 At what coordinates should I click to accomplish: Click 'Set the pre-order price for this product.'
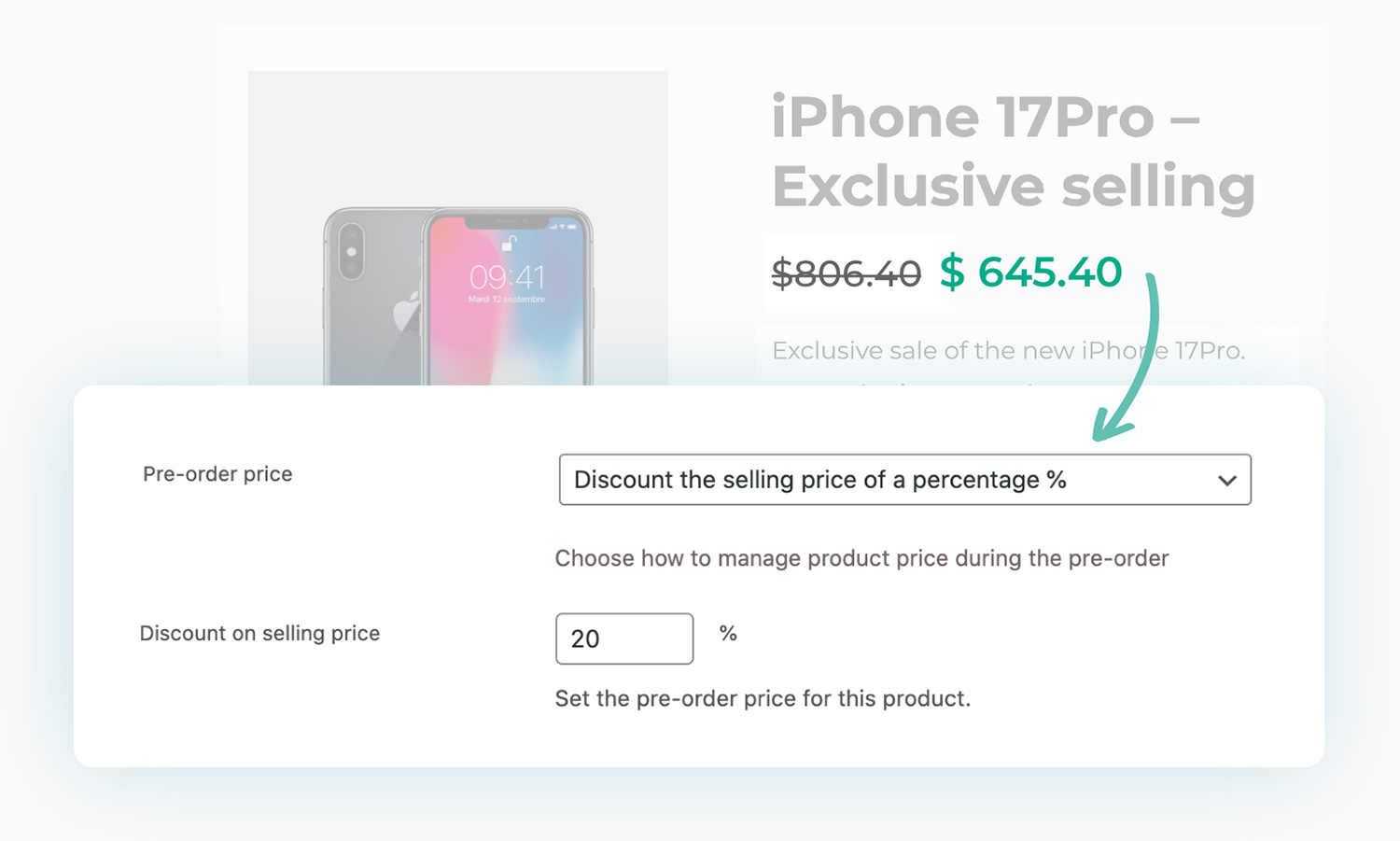[x=763, y=698]
